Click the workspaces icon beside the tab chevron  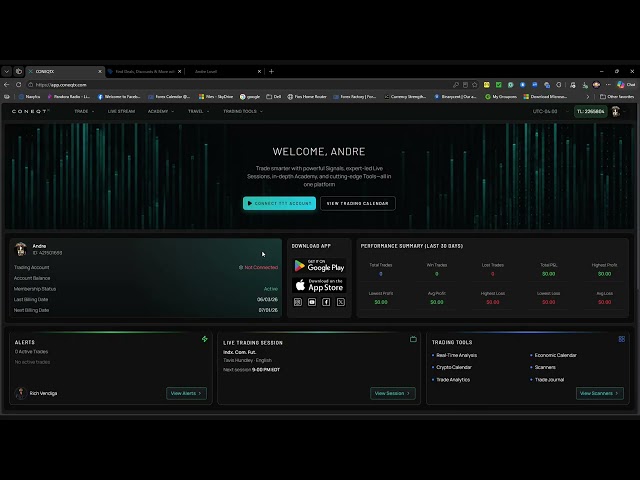coord(19,71)
